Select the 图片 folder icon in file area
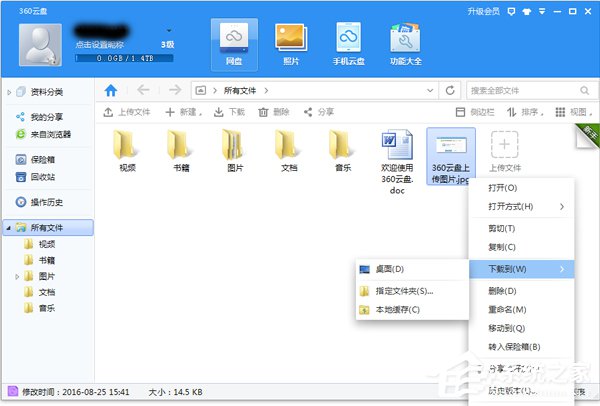This screenshot has height=406, width=600. pyautogui.click(x=233, y=145)
